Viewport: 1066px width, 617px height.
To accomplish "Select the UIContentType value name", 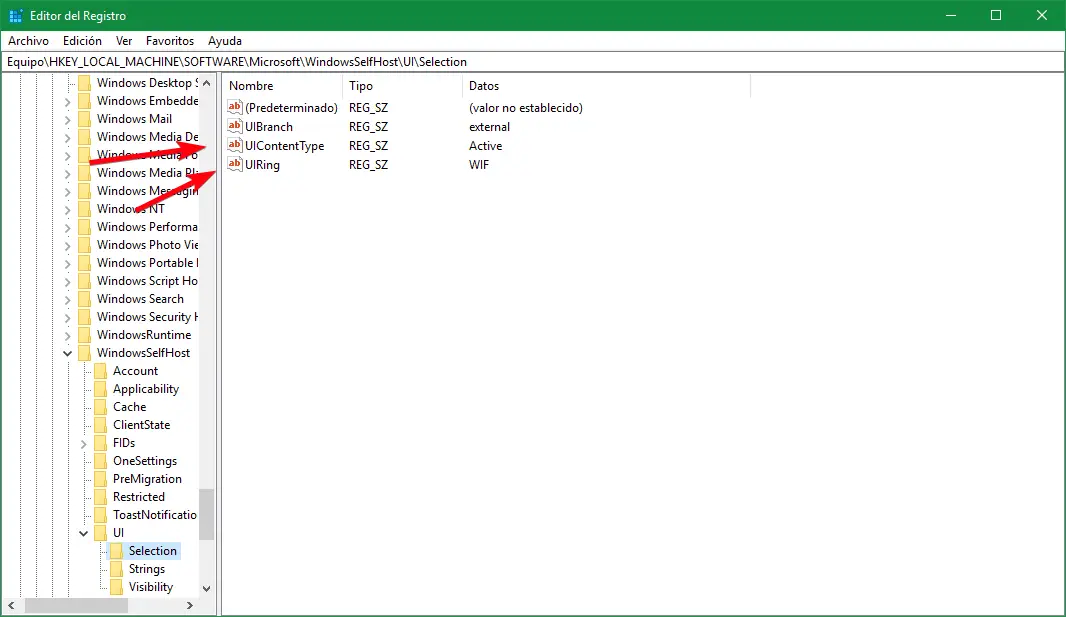I will click(x=285, y=145).
